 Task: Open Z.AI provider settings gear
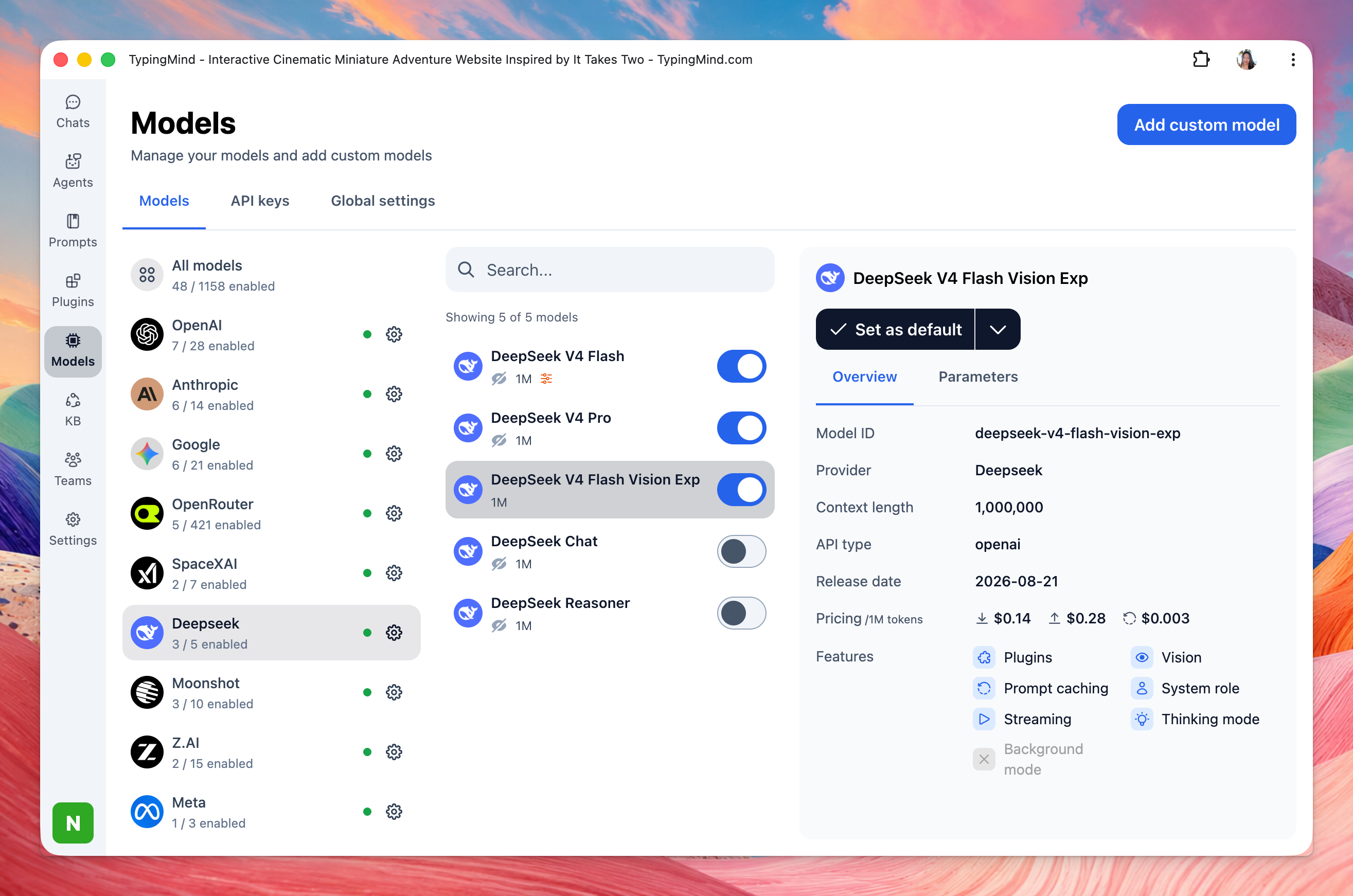pos(394,752)
